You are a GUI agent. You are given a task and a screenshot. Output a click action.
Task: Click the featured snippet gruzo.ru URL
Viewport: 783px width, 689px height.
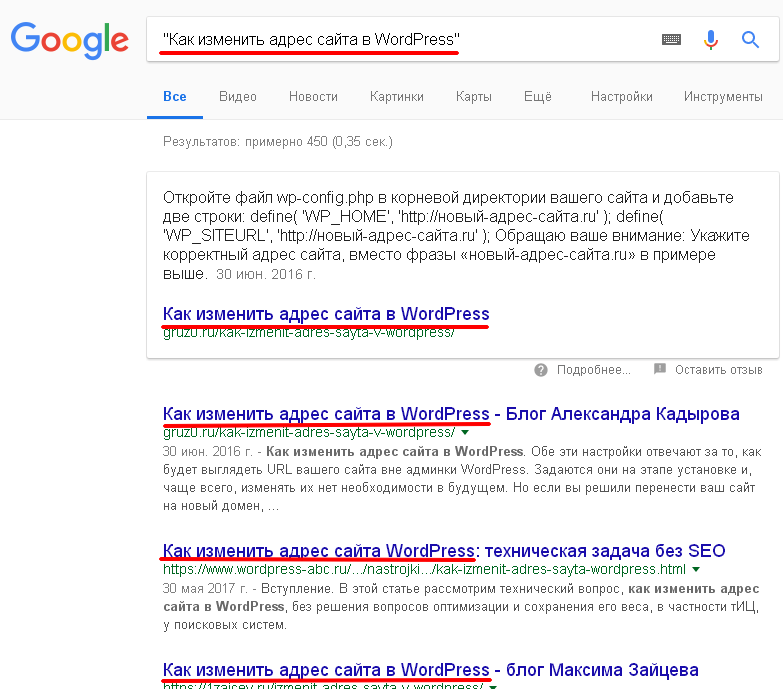[309, 333]
